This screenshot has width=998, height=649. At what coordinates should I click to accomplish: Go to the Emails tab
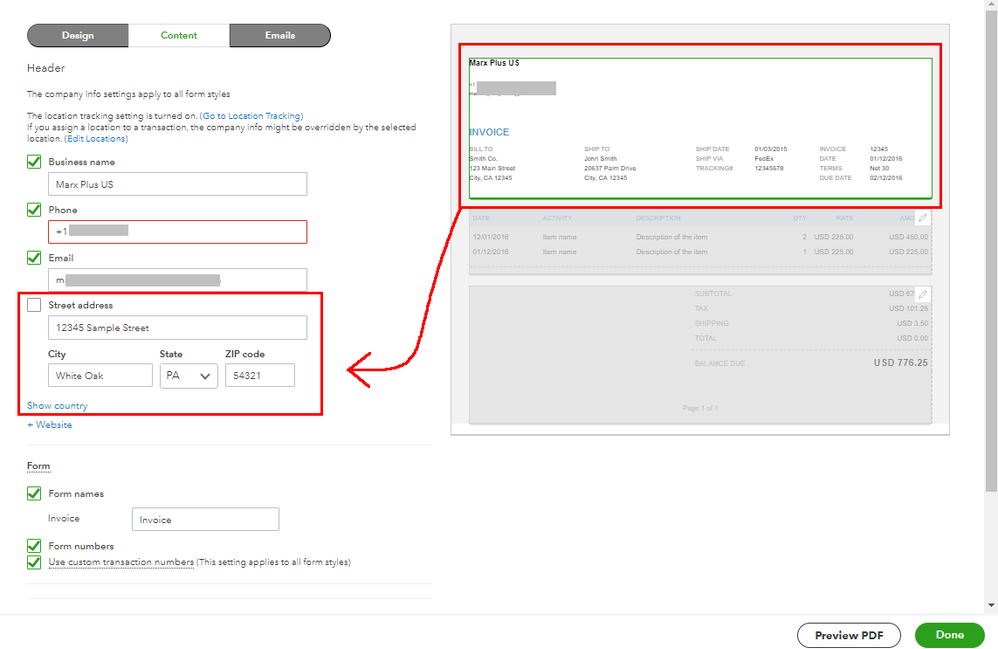[x=280, y=36]
